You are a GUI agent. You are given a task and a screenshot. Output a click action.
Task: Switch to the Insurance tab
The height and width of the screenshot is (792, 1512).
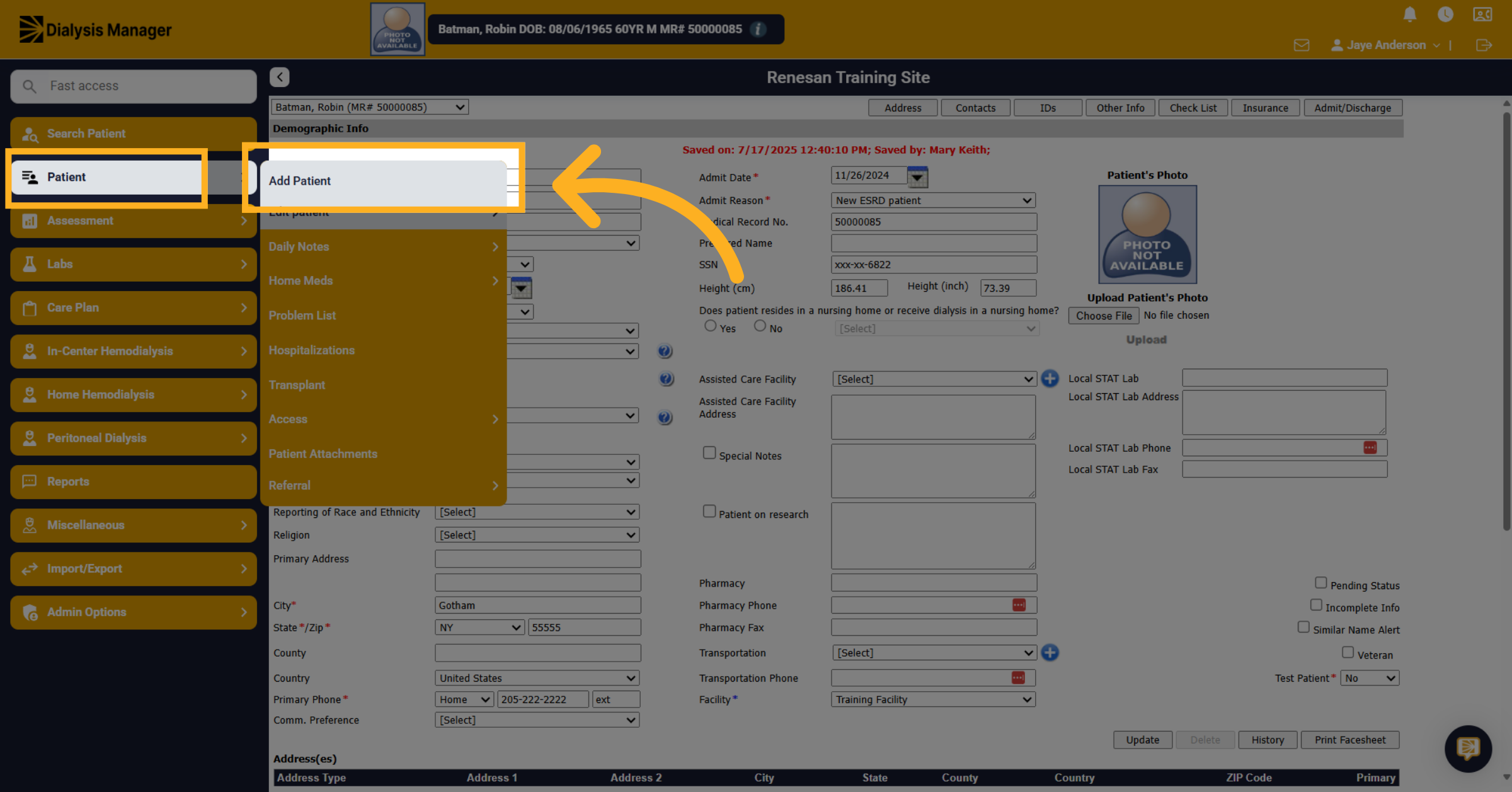1265,108
